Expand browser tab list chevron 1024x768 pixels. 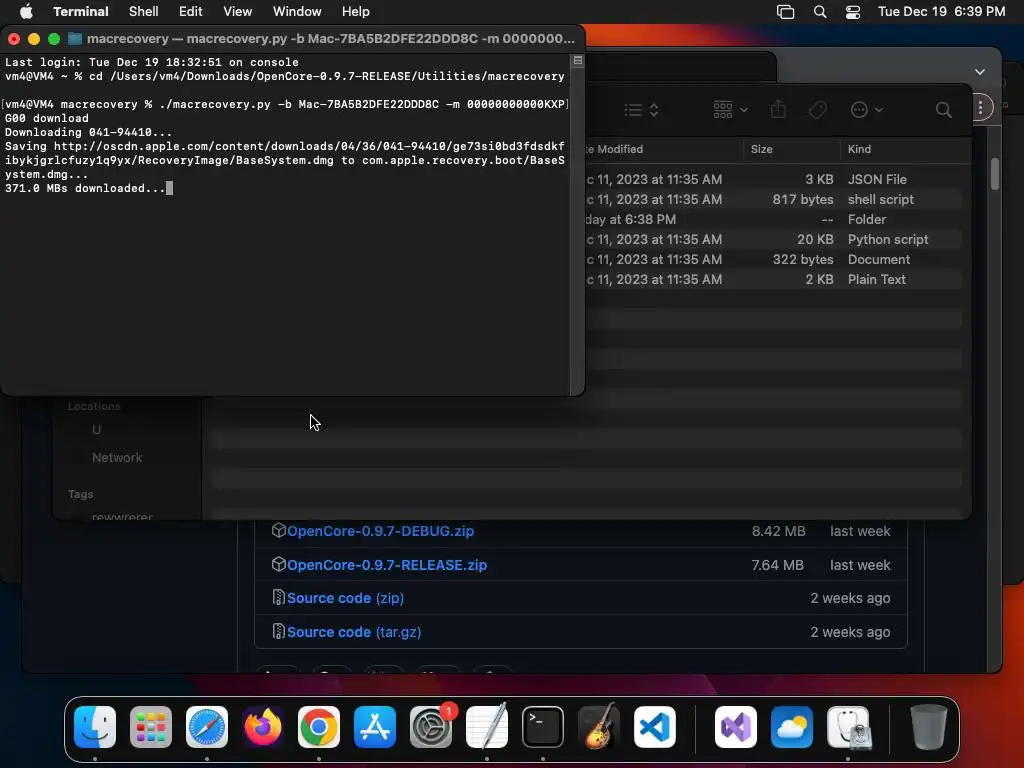click(980, 72)
